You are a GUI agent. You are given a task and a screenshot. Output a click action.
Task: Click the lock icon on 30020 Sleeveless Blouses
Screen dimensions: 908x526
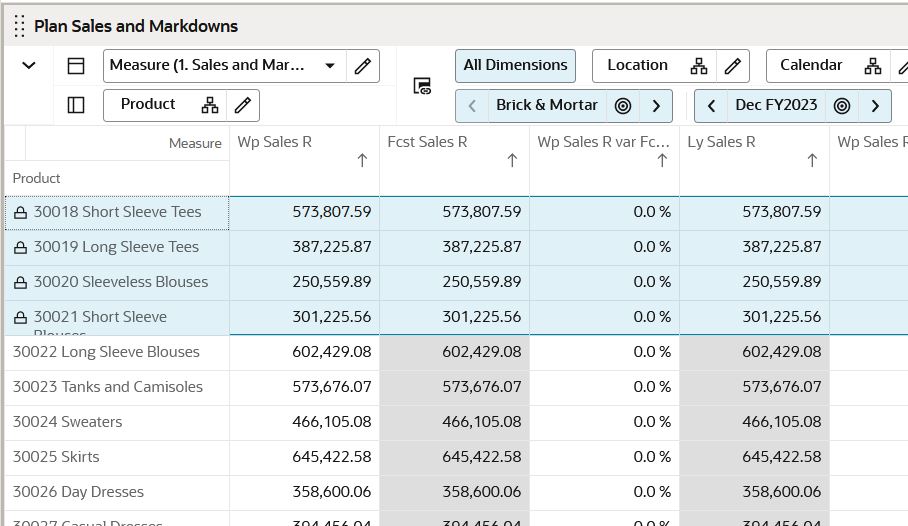click(x=20, y=283)
